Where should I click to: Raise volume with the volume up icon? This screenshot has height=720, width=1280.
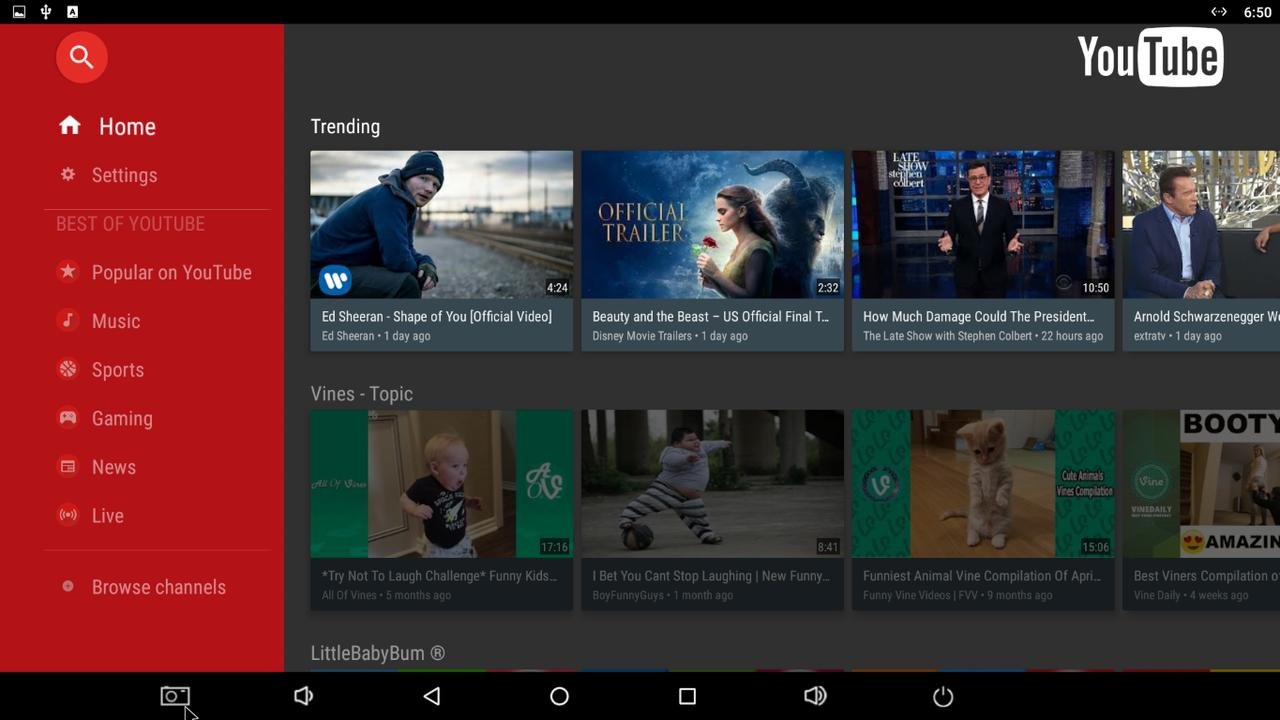[815, 696]
